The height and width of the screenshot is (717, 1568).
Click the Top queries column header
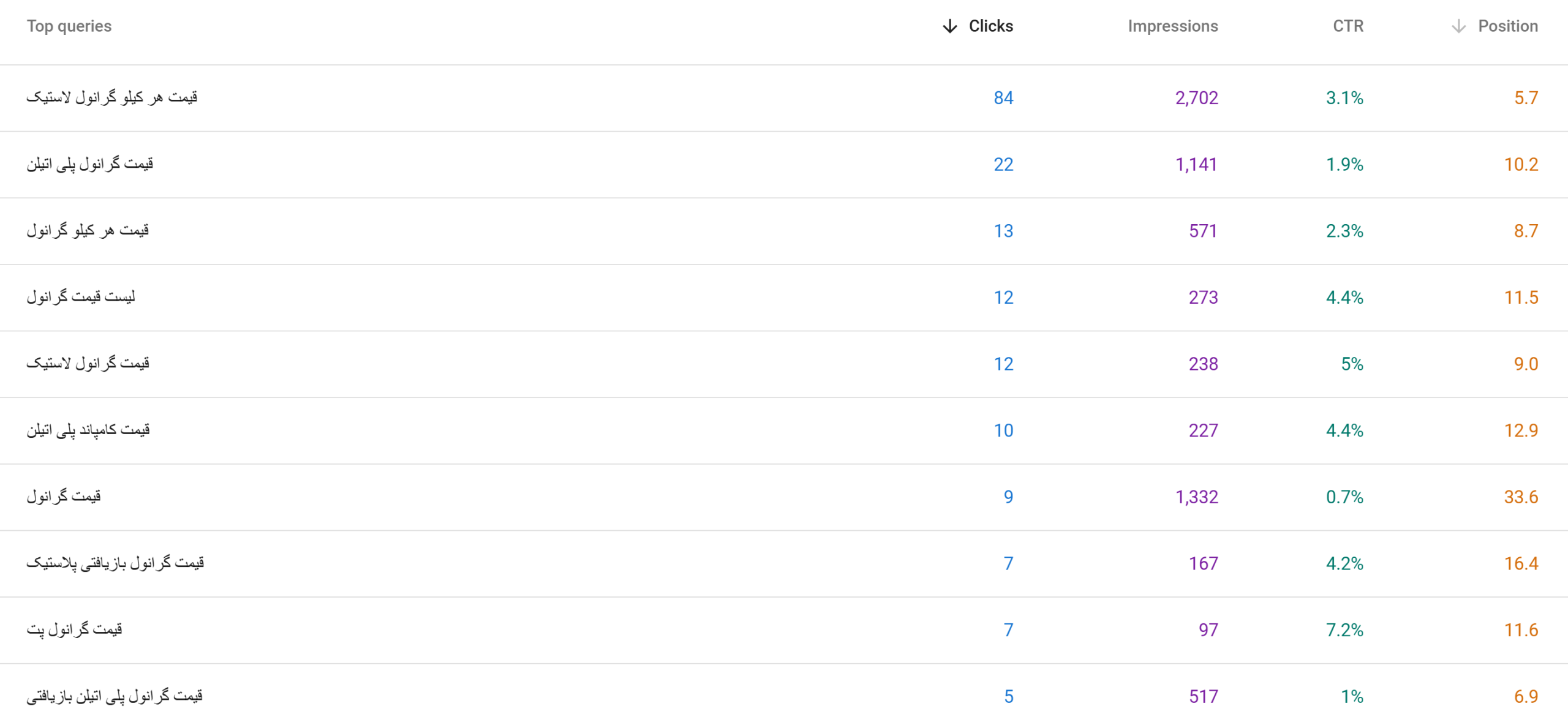pyautogui.click(x=69, y=26)
